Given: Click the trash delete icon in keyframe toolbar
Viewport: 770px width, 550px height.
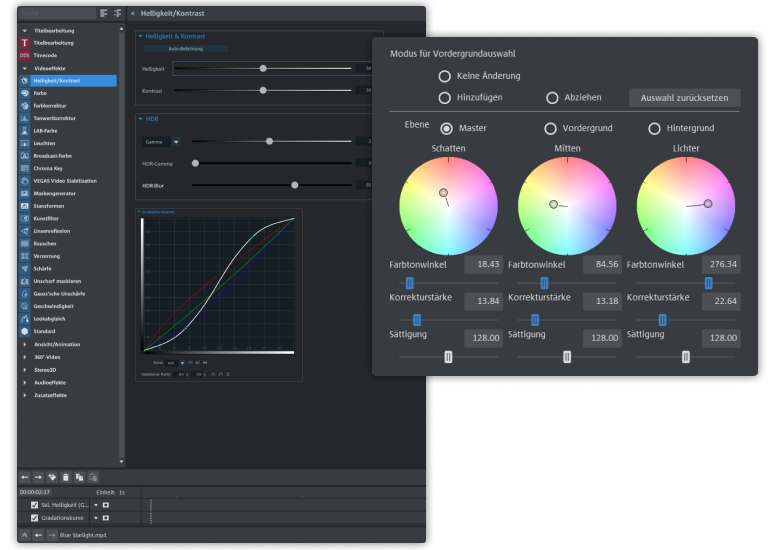Looking at the screenshot, I should point(66,477).
